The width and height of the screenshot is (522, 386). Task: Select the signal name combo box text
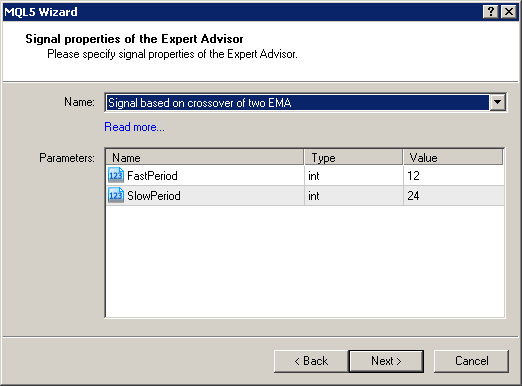(x=297, y=102)
